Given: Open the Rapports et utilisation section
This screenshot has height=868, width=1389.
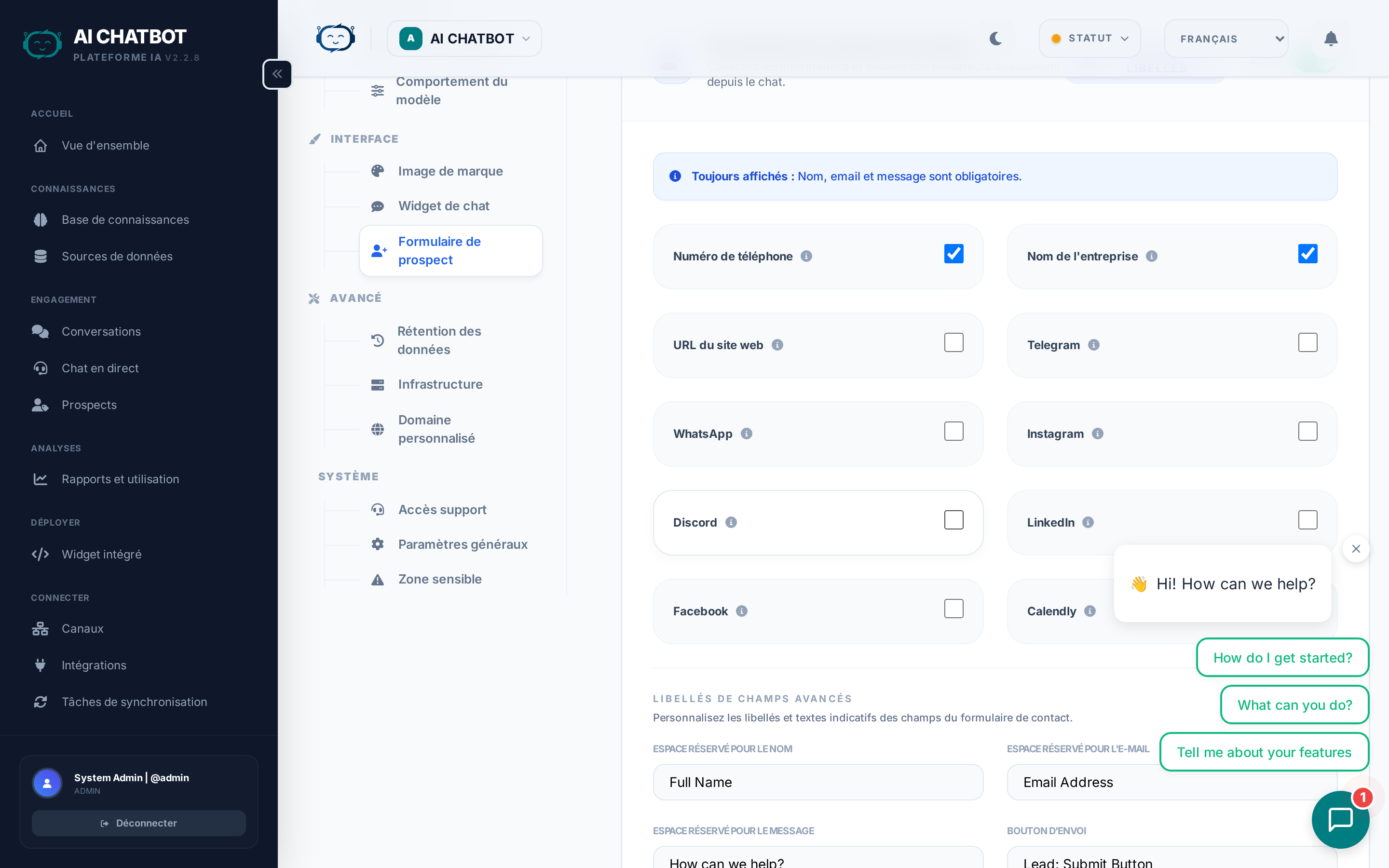Looking at the screenshot, I should click(120, 479).
